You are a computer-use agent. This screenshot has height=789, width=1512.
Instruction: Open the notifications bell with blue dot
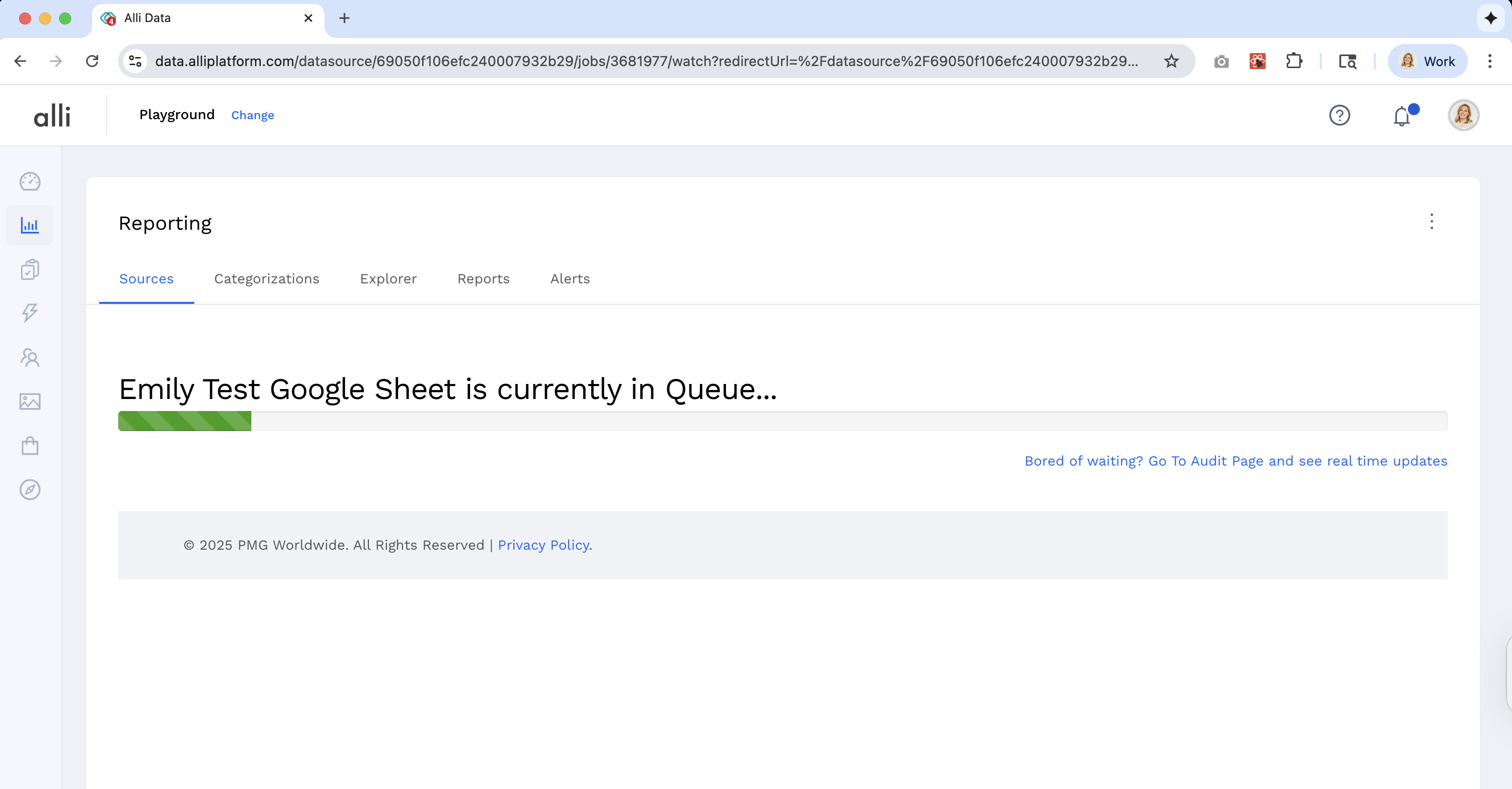(1402, 115)
